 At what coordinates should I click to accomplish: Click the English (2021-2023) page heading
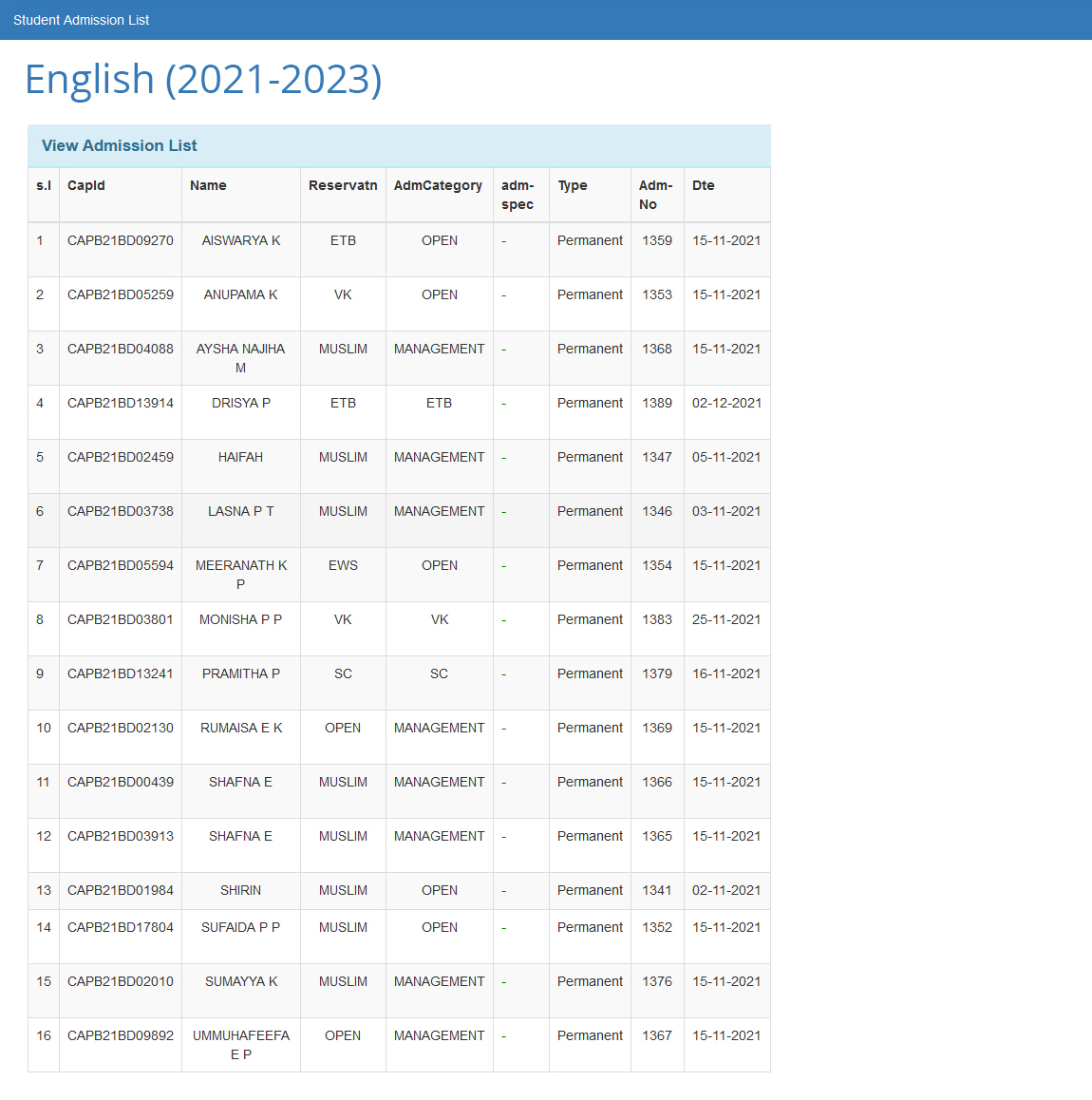tap(202, 79)
